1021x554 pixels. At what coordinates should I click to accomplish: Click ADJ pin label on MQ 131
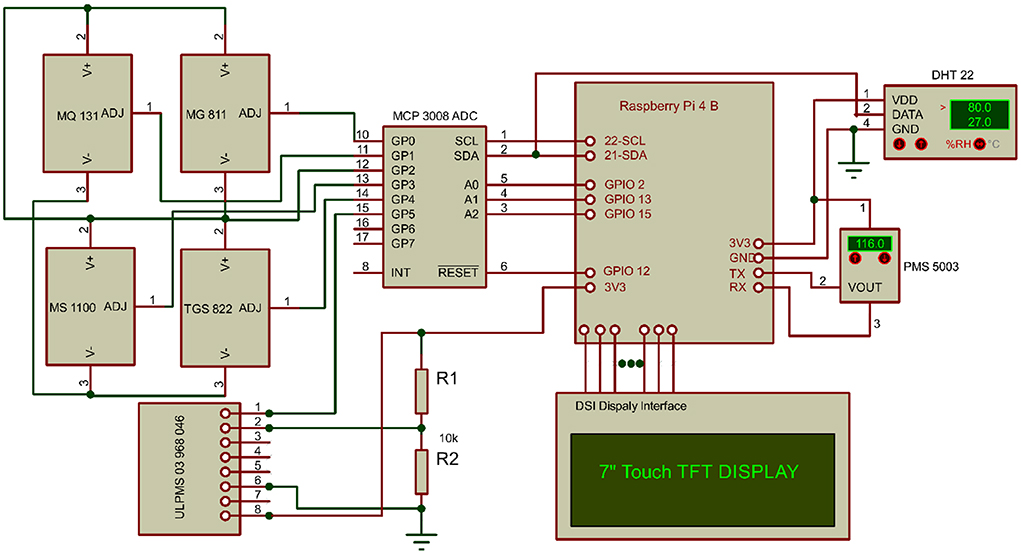coord(113,113)
